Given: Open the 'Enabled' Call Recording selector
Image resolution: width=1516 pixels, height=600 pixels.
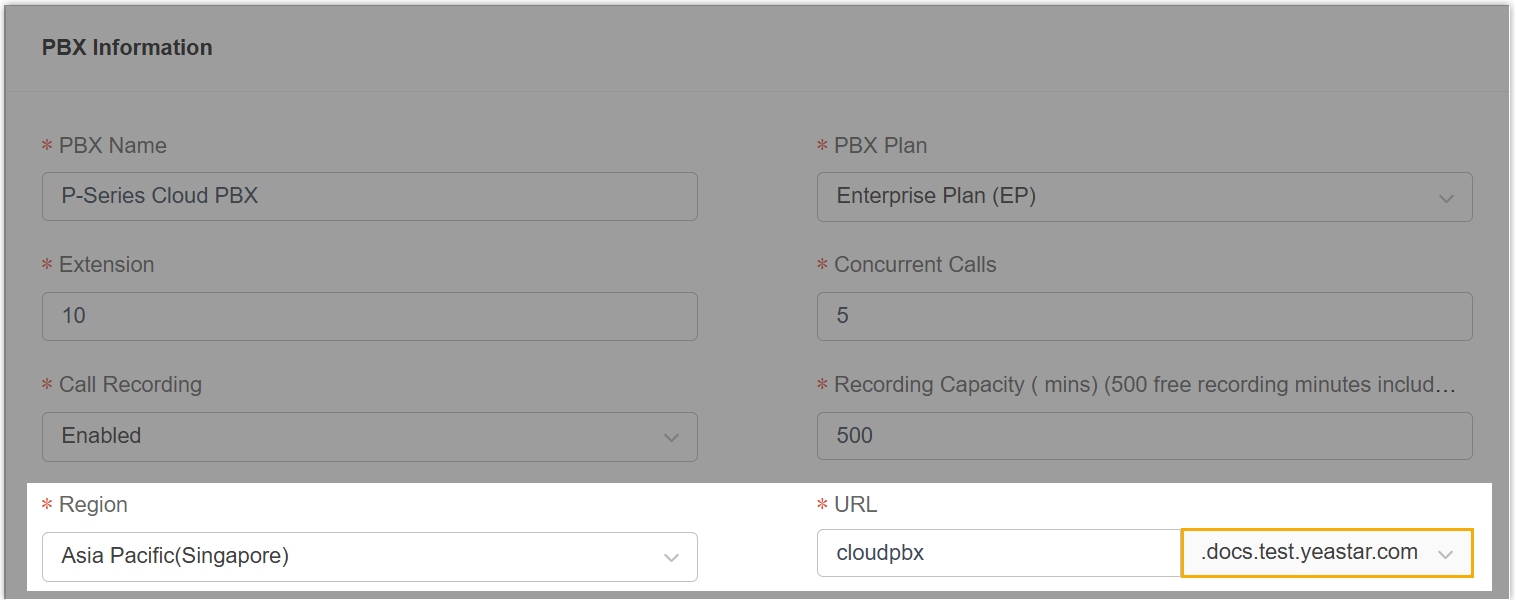Looking at the screenshot, I should pyautogui.click(x=350, y=436).
